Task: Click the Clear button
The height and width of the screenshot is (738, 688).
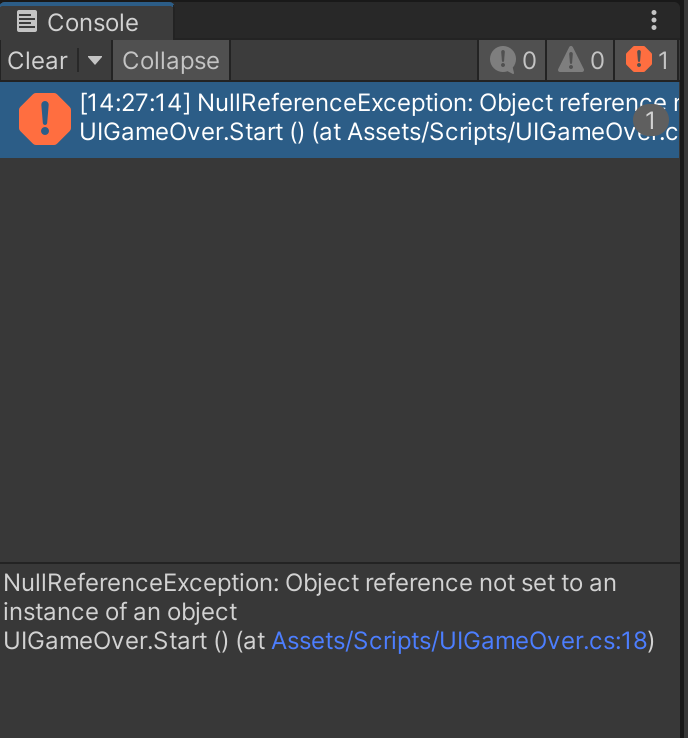Action: click(x=38, y=61)
